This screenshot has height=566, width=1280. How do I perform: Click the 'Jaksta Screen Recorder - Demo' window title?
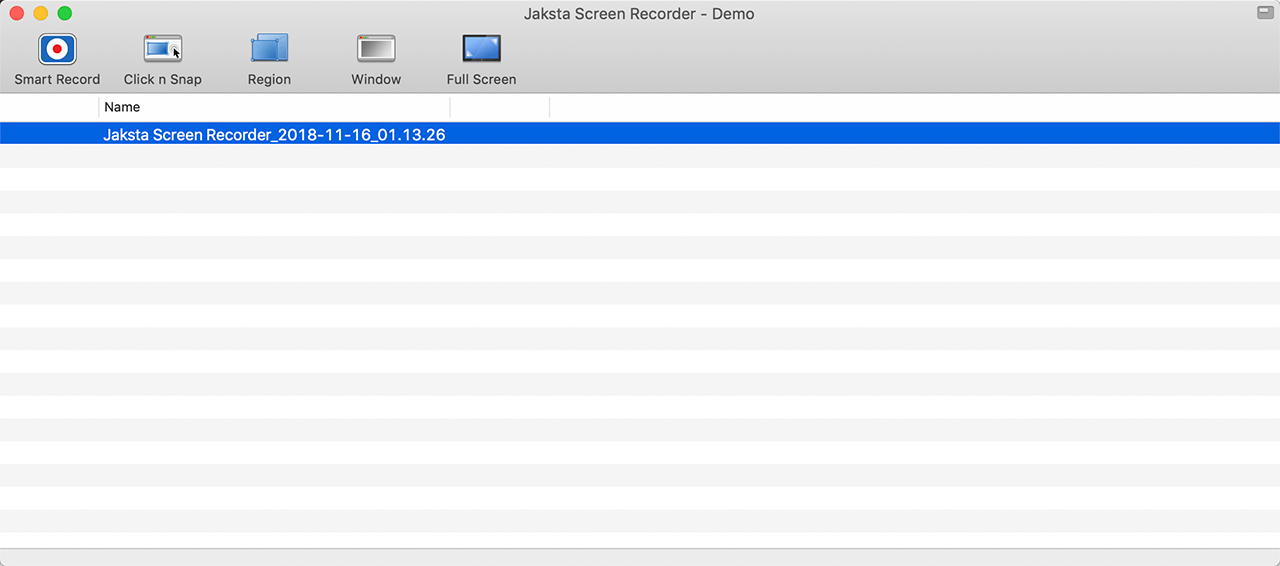pos(639,14)
